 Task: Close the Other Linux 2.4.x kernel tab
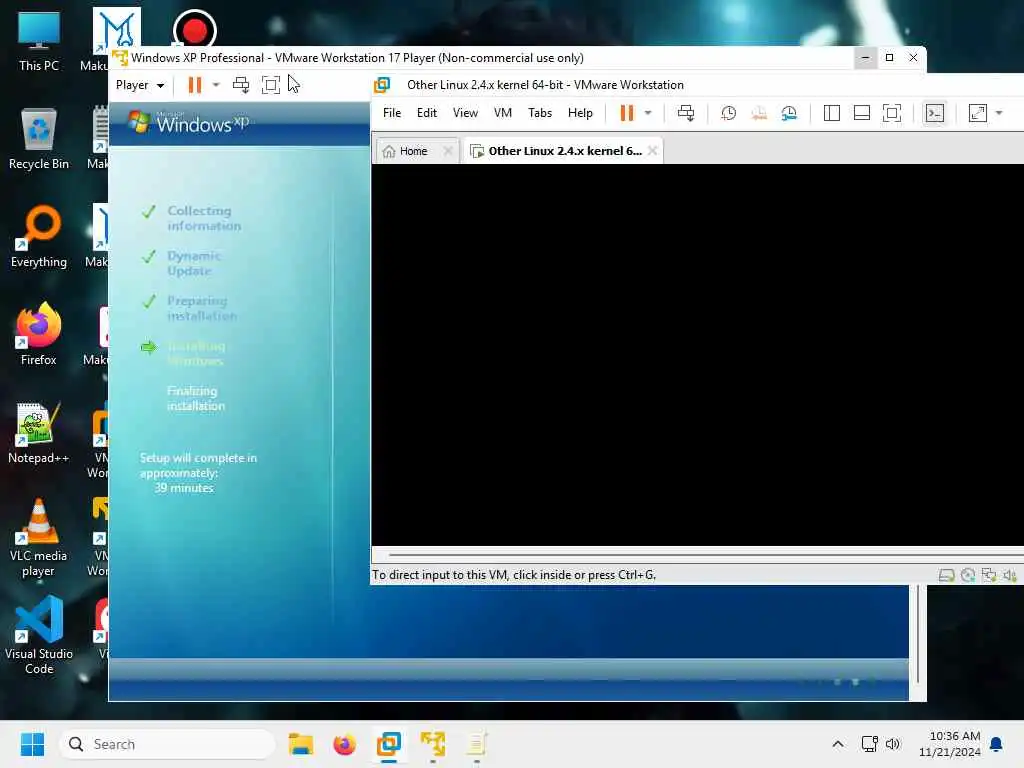[652, 151]
